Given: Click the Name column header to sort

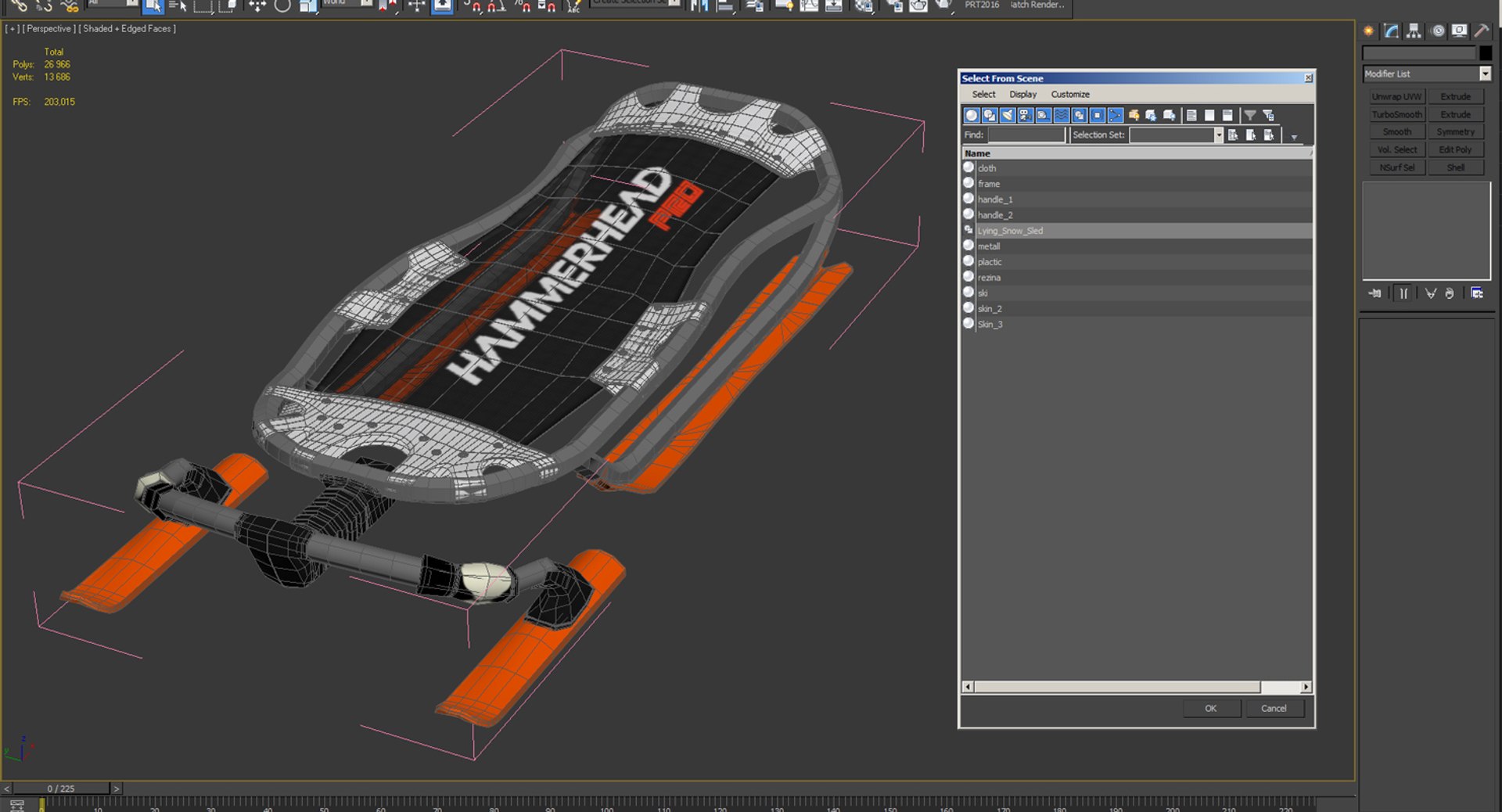Looking at the screenshot, I should click(x=1136, y=153).
